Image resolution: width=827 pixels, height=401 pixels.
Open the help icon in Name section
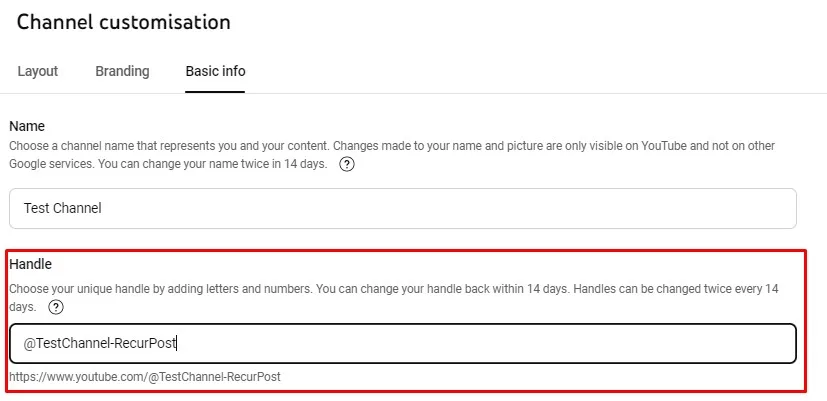point(347,165)
